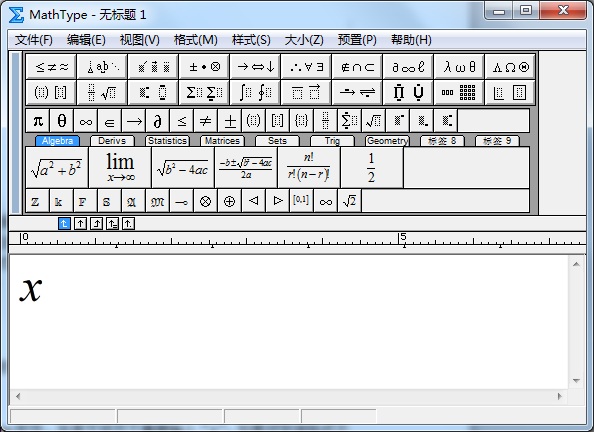Insert the circled times symbol from bottom bar
This screenshot has width=594, height=432.
[x=205, y=201]
